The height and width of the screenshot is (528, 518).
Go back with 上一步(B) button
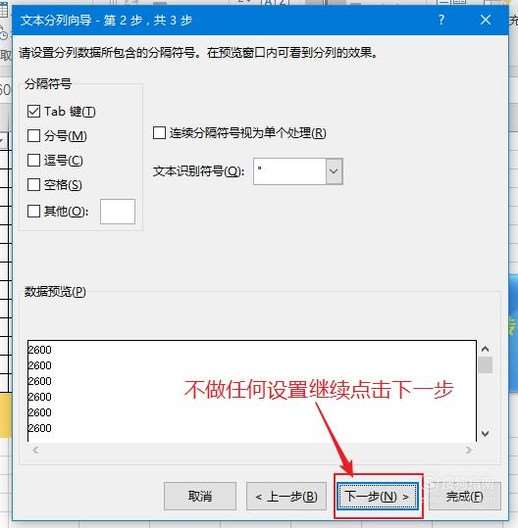pos(286,496)
